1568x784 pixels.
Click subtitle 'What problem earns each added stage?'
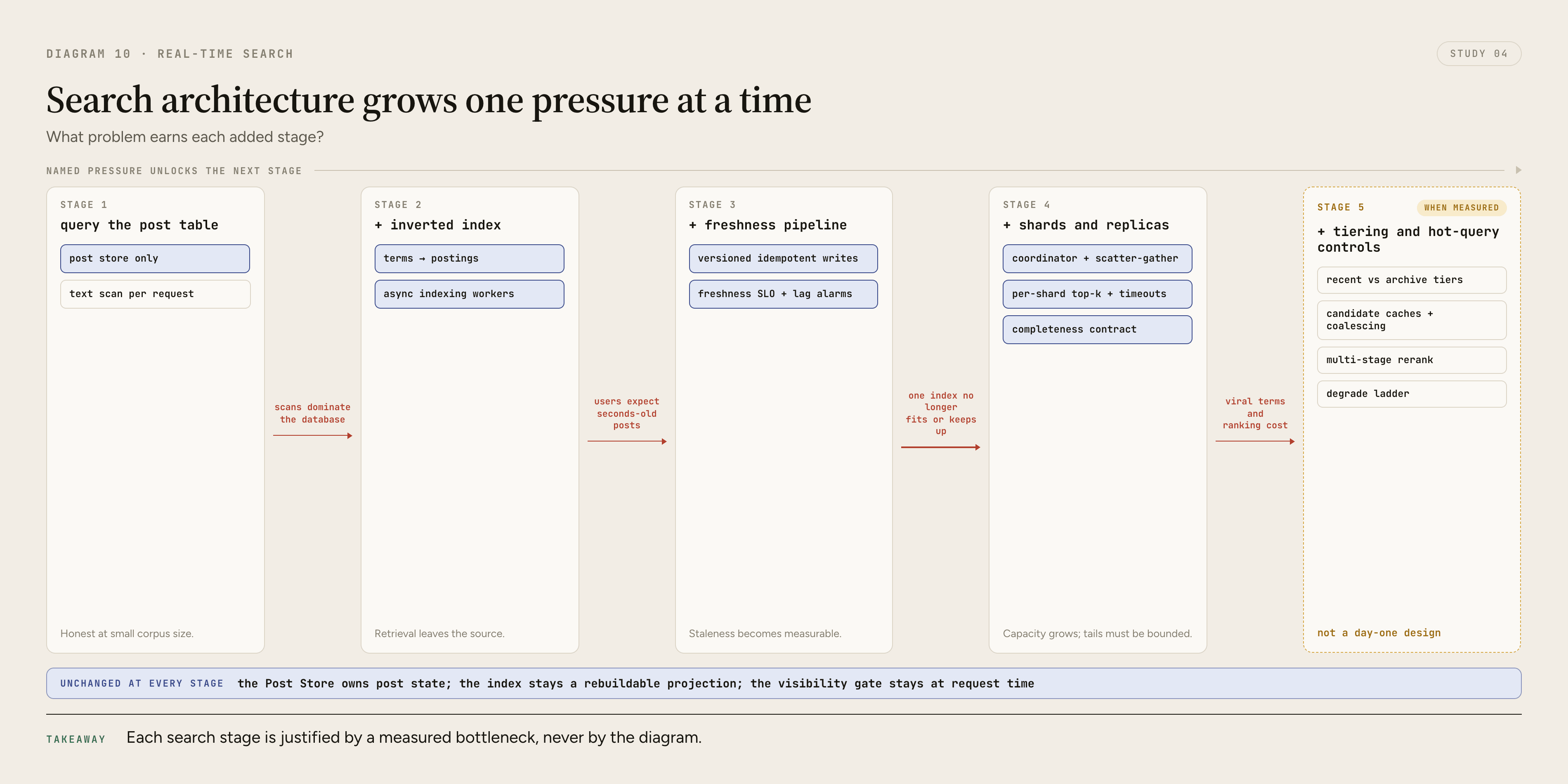pyautogui.click(x=185, y=137)
